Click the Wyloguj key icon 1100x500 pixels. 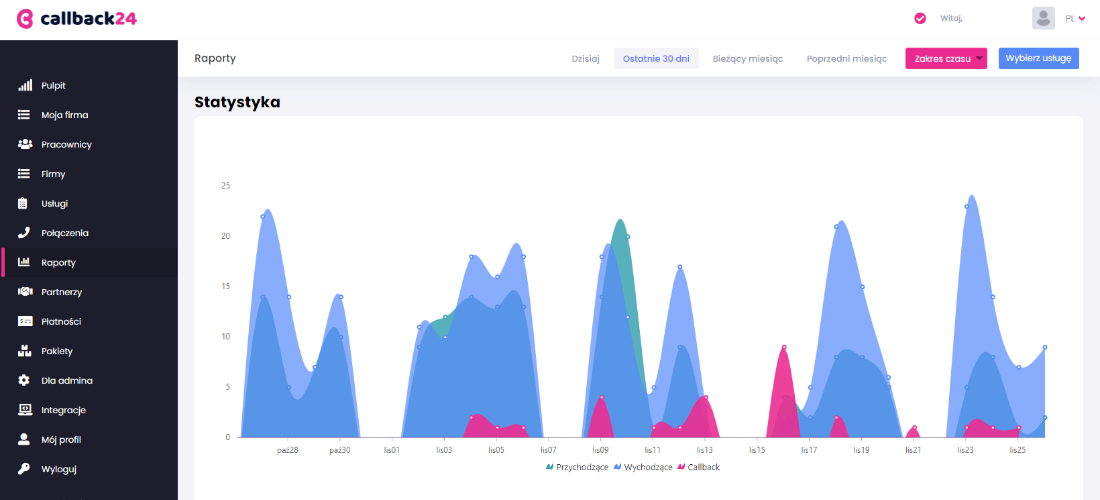click(x=25, y=469)
